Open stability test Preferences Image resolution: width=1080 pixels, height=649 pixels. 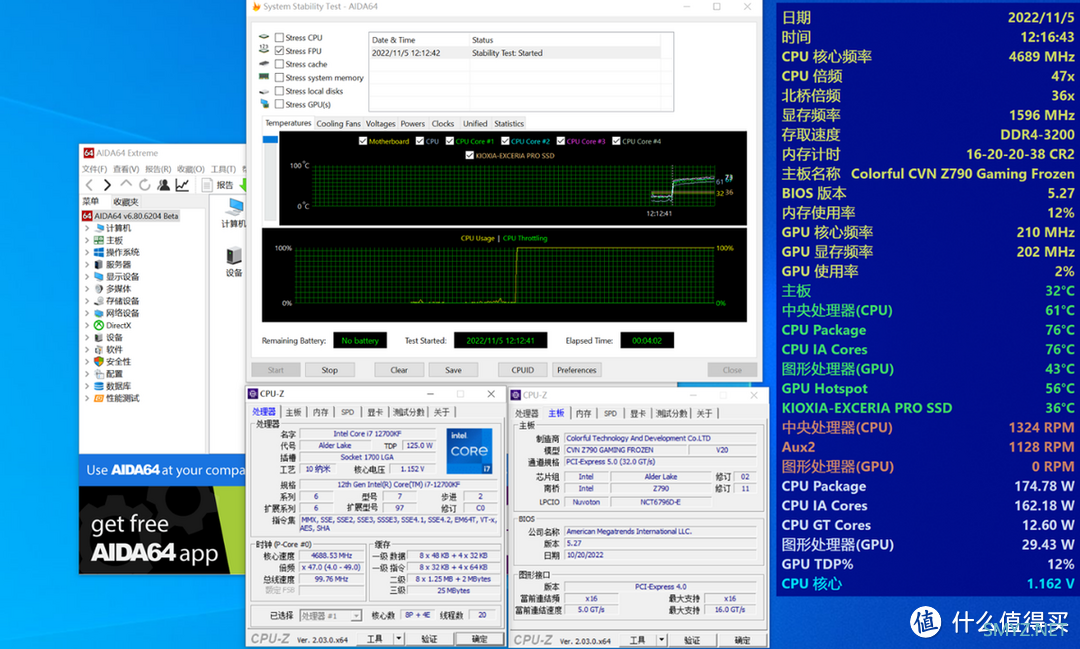577,370
